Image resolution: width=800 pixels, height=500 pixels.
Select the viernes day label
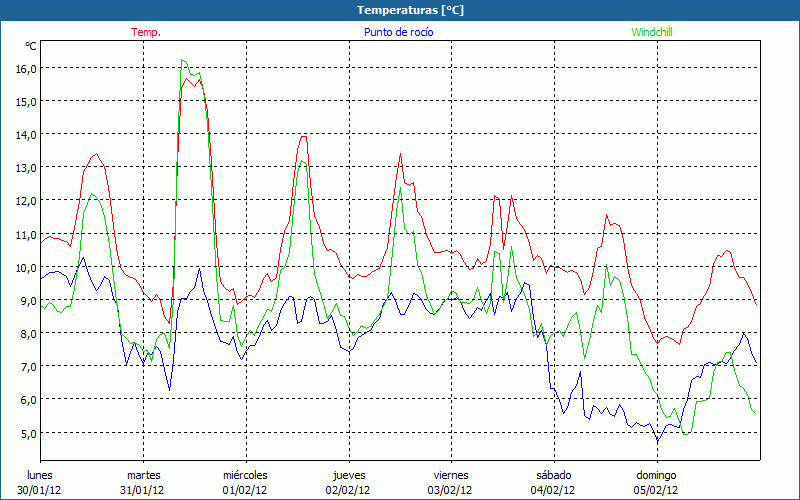point(451,475)
